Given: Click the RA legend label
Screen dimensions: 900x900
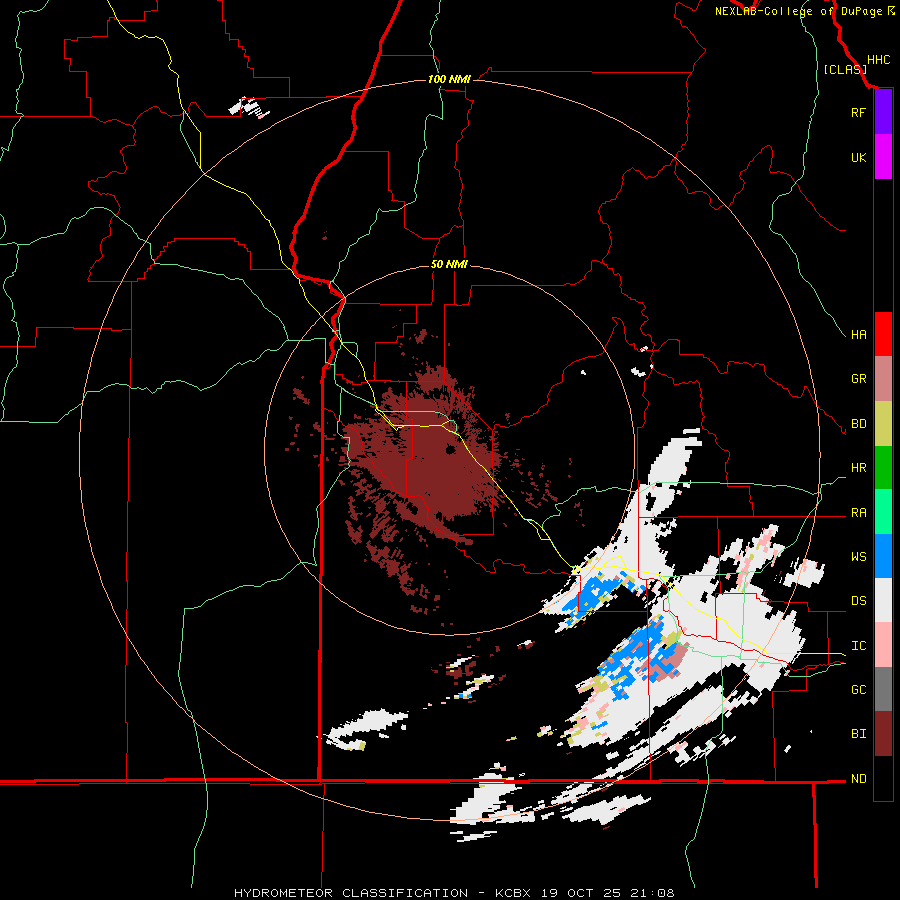Looking at the screenshot, I should coord(858,513).
